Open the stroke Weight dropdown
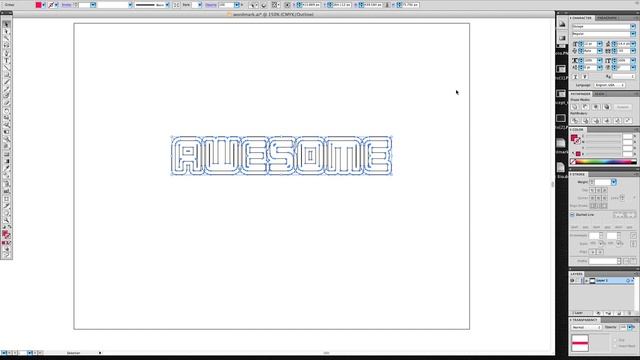The height and width of the screenshot is (360, 640). (x=613, y=182)
